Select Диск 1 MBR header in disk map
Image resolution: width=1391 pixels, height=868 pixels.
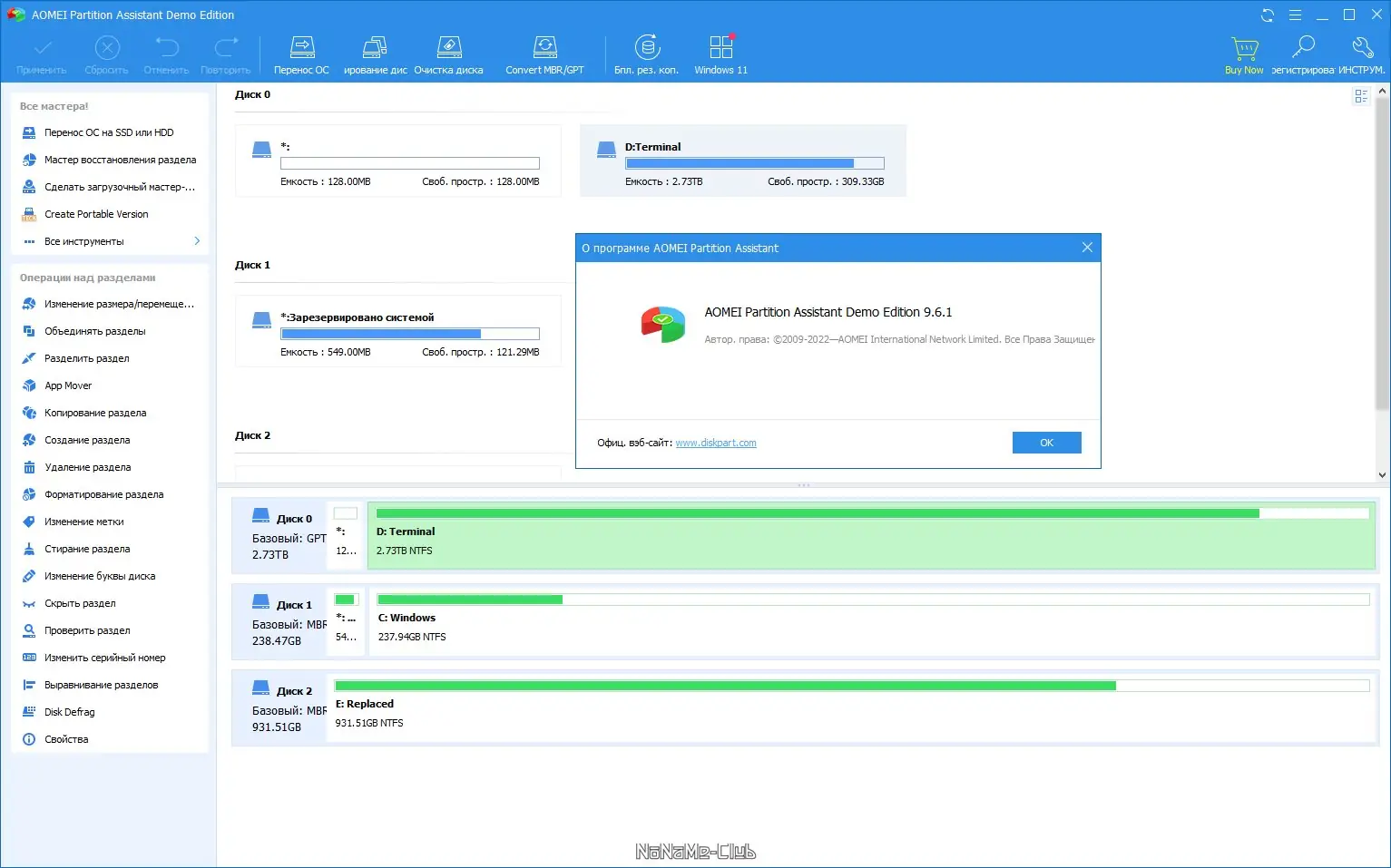pyautogui.click(x=280, y=622)
